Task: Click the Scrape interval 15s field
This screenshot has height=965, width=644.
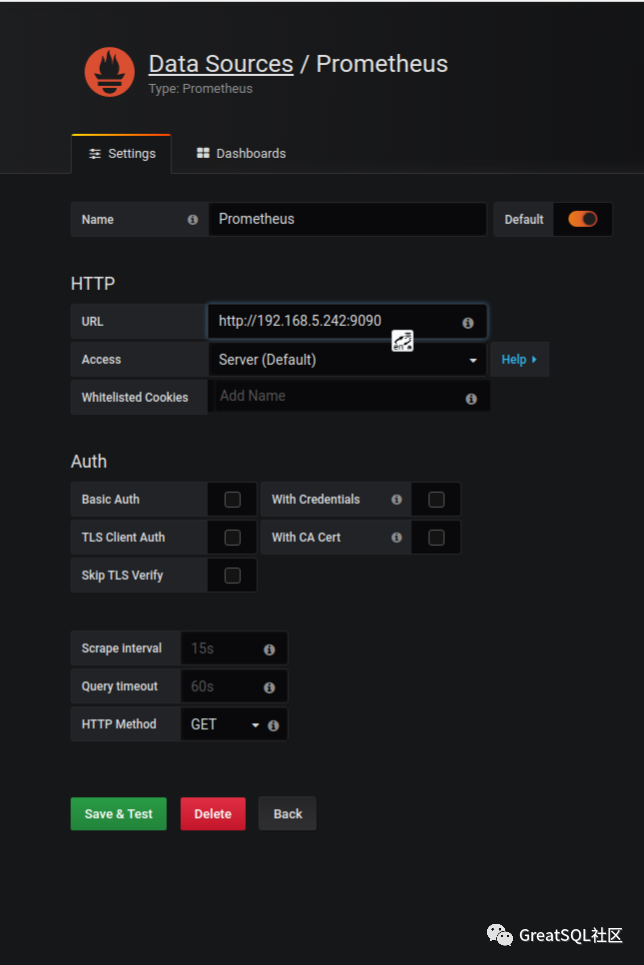Action: pyautogui.click(x=234, y=649)
